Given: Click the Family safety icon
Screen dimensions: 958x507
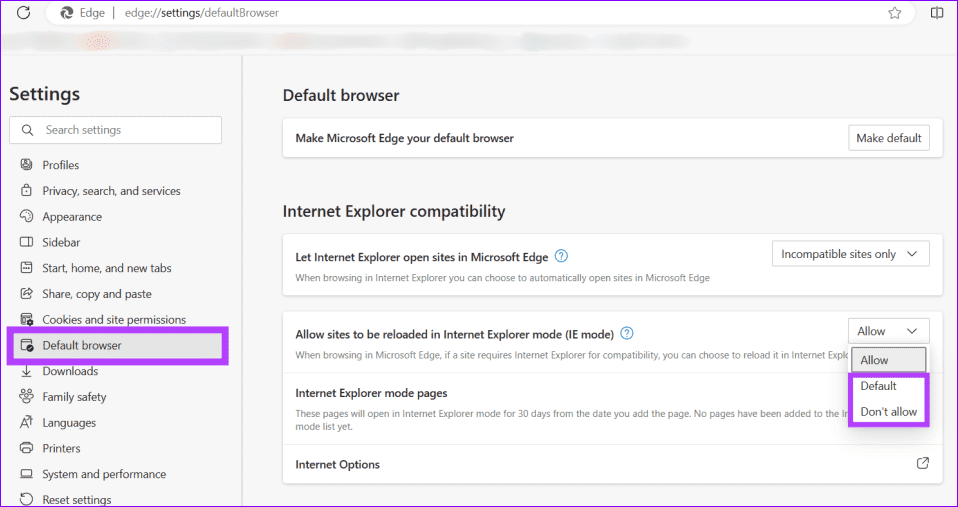Looking at the screenshot, I should click(x=26, y=396).
